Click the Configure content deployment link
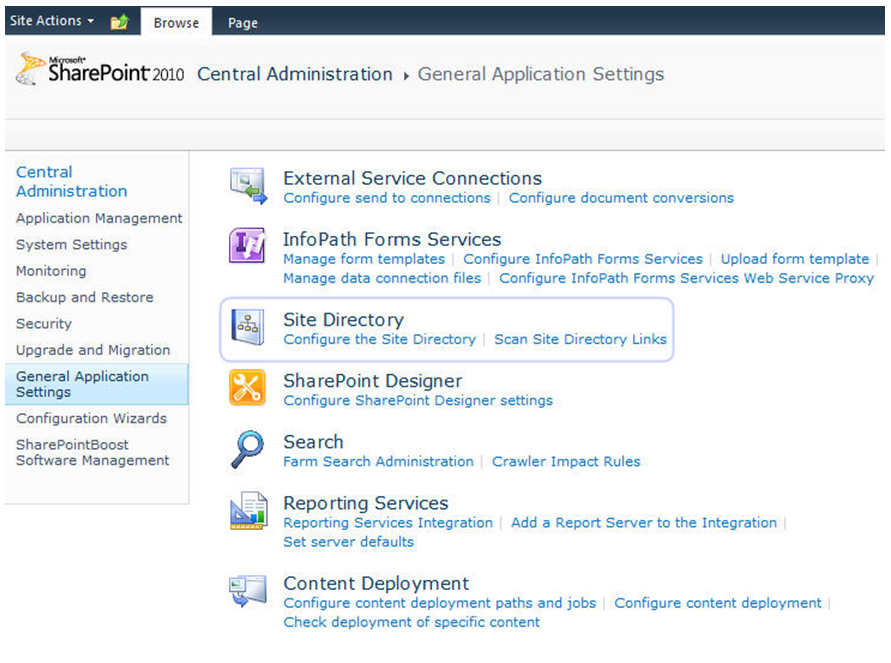The image size is (891, 663). coord(718,603)
